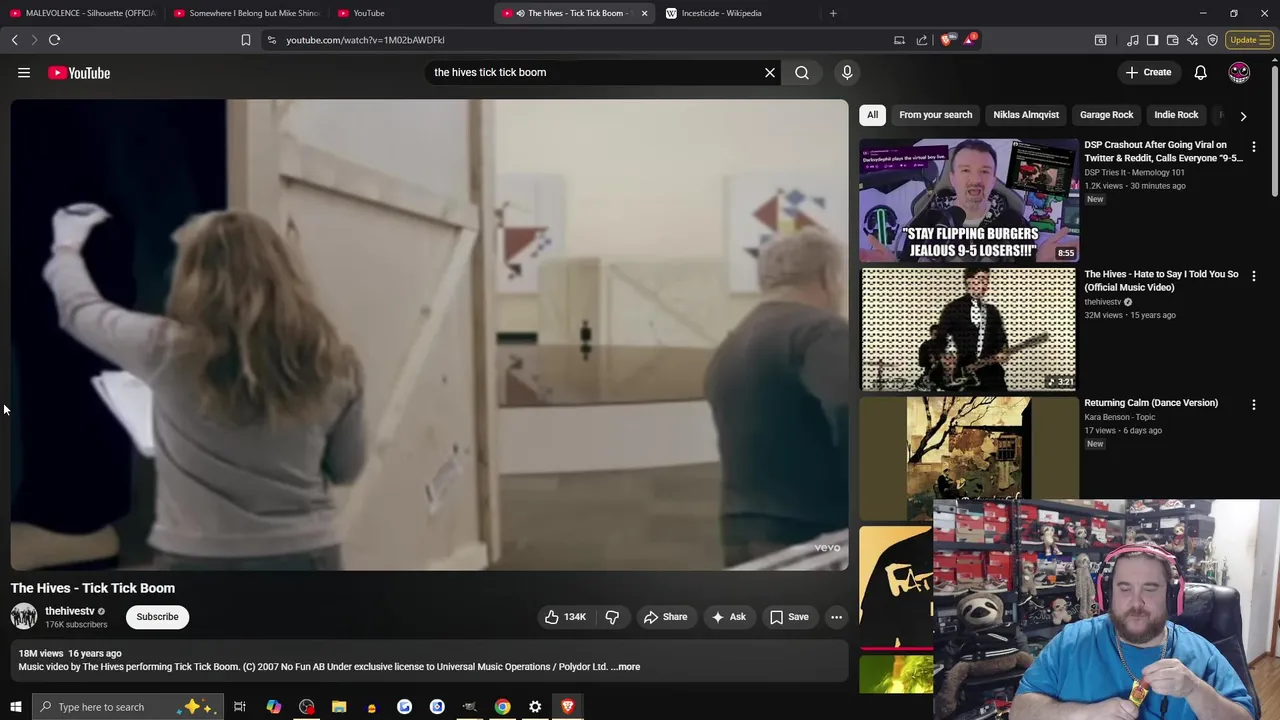The width and height of the screenshot is (1280, 720).
Task: Open the YouTube guide hamburger menu
Action: click(x=24, y=72)
